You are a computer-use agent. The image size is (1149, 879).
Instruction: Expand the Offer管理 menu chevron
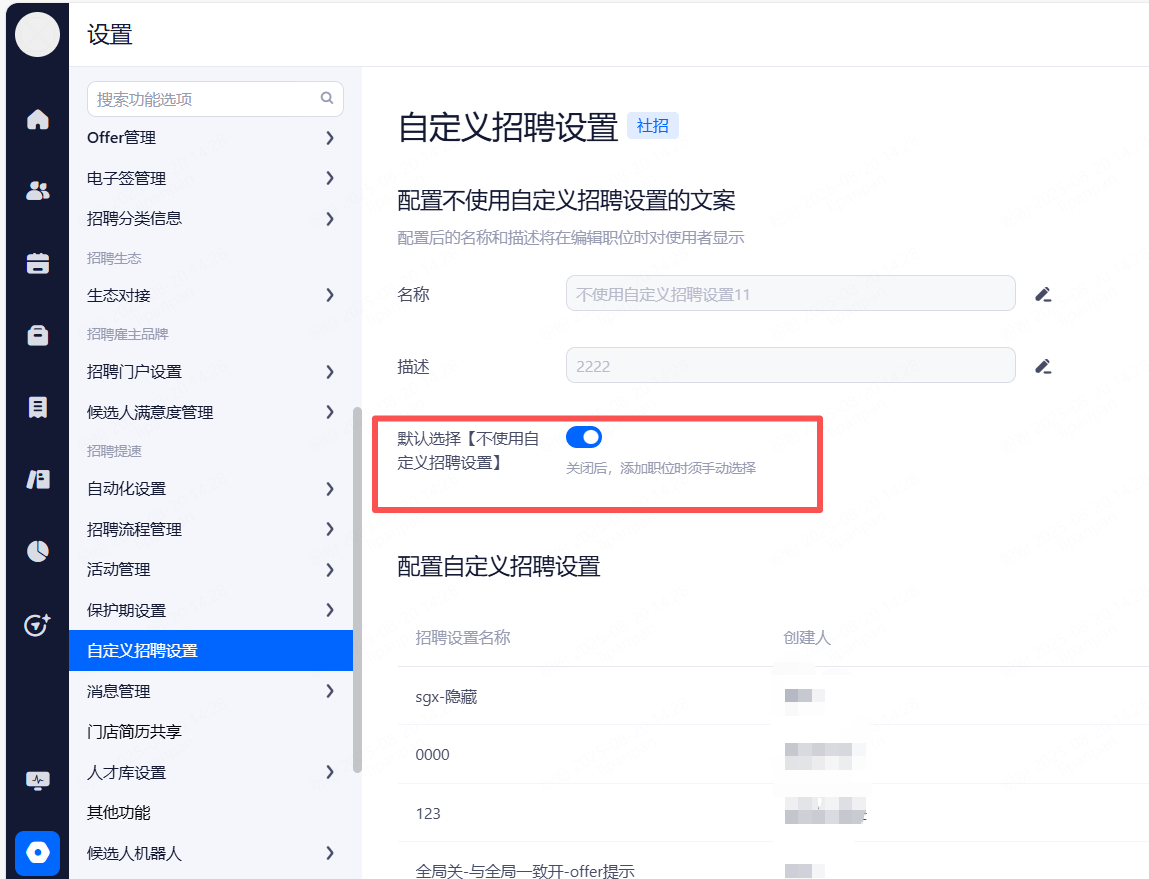coord(329,138)
